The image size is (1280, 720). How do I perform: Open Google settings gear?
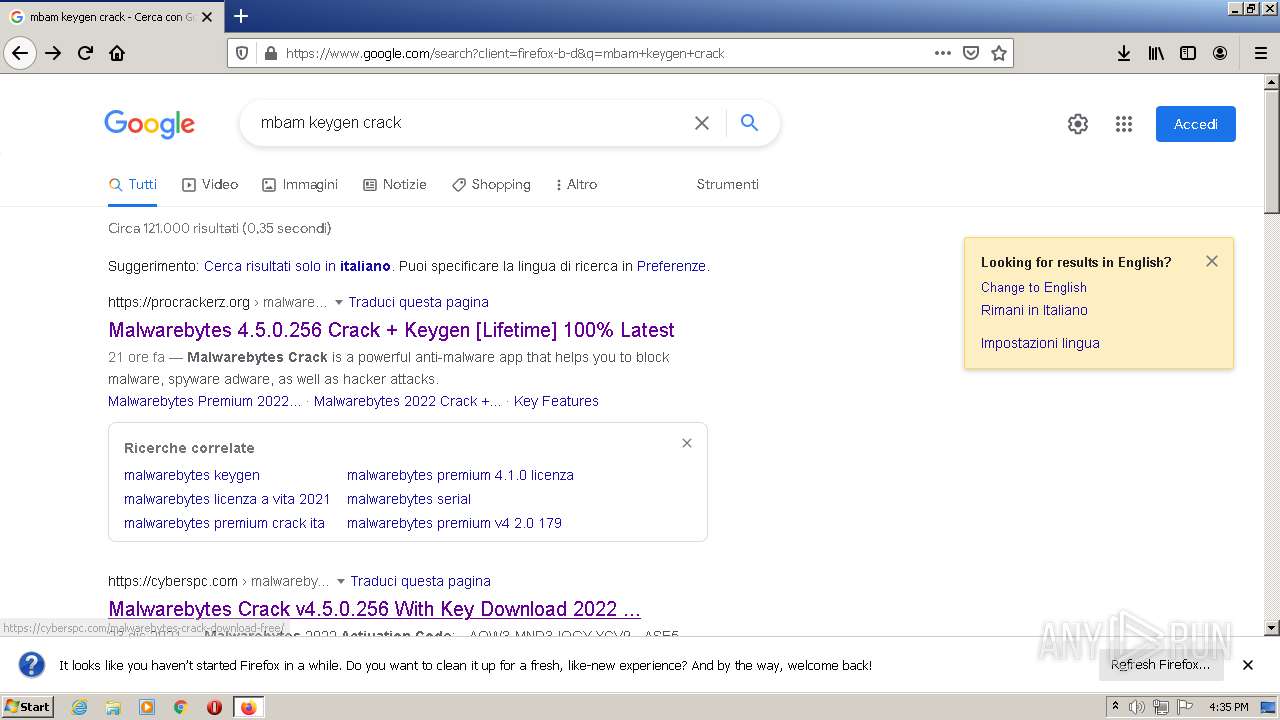point(1078,124)
